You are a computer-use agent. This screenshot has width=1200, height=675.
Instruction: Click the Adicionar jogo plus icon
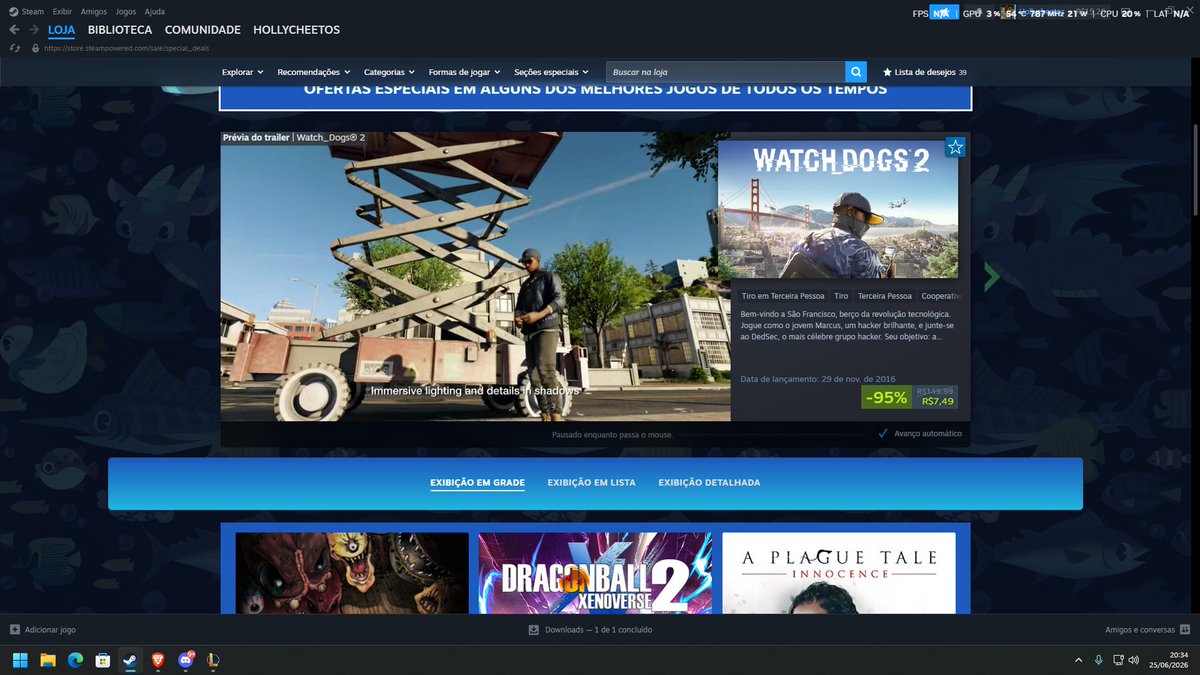point(15,630)
